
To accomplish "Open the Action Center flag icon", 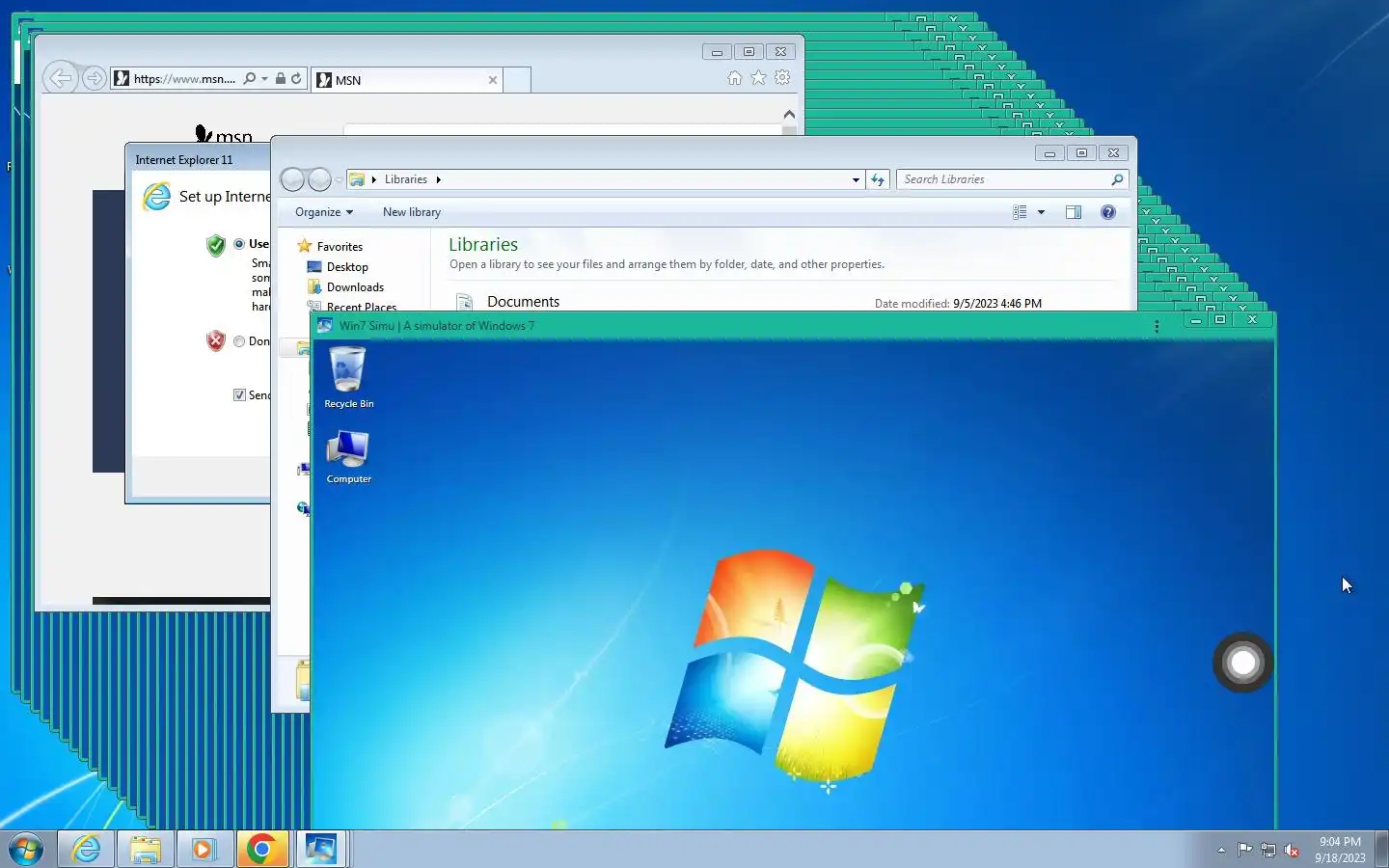I will (1245, 850).
